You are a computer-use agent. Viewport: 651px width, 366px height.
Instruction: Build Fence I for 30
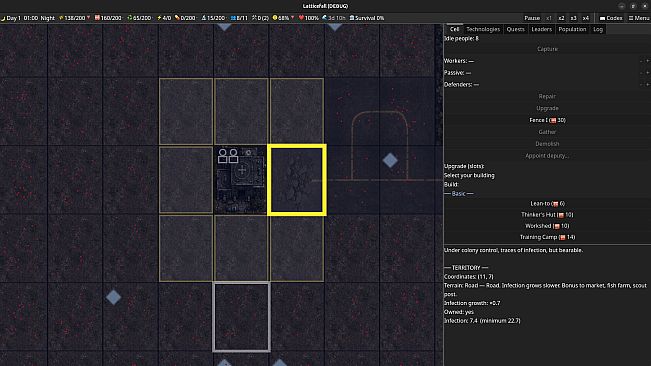pos(547,120)
